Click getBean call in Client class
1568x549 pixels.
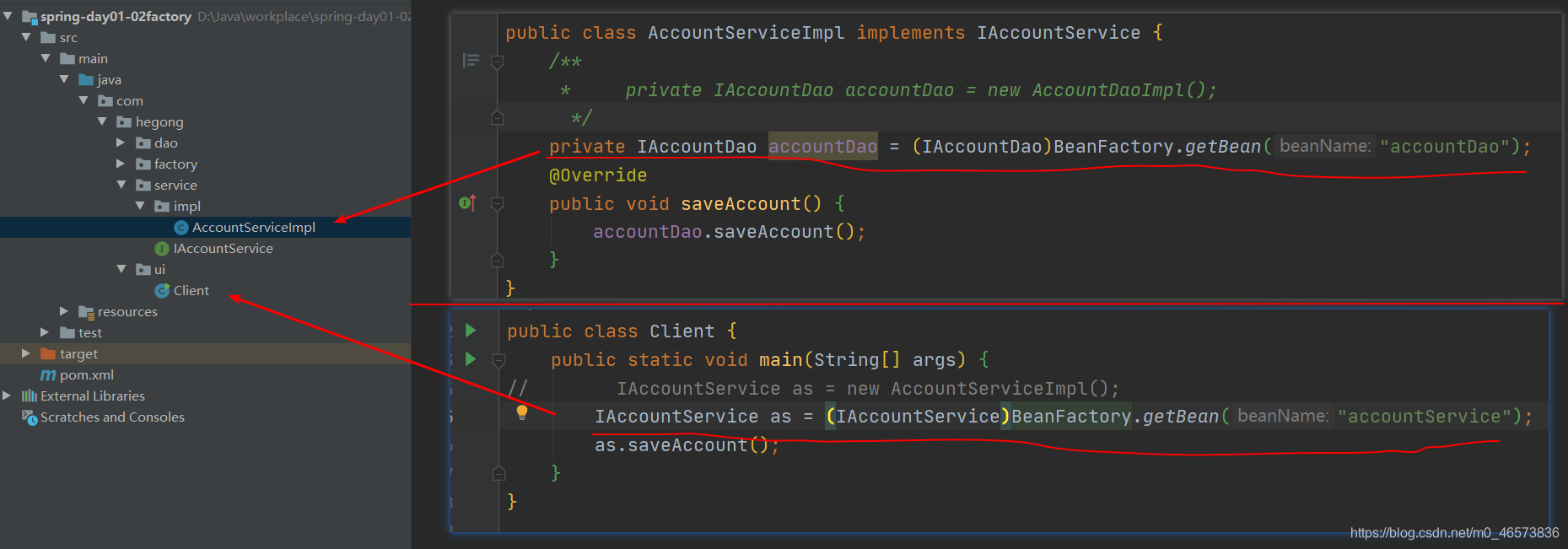(1181, 417)
